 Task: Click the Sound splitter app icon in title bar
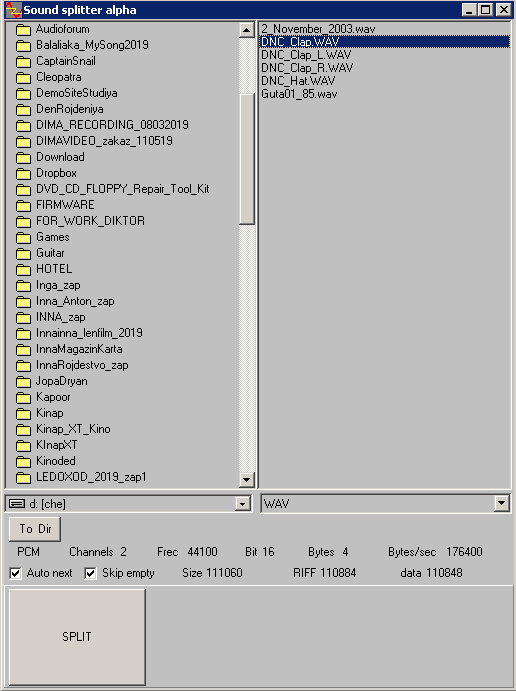point(14,10)
